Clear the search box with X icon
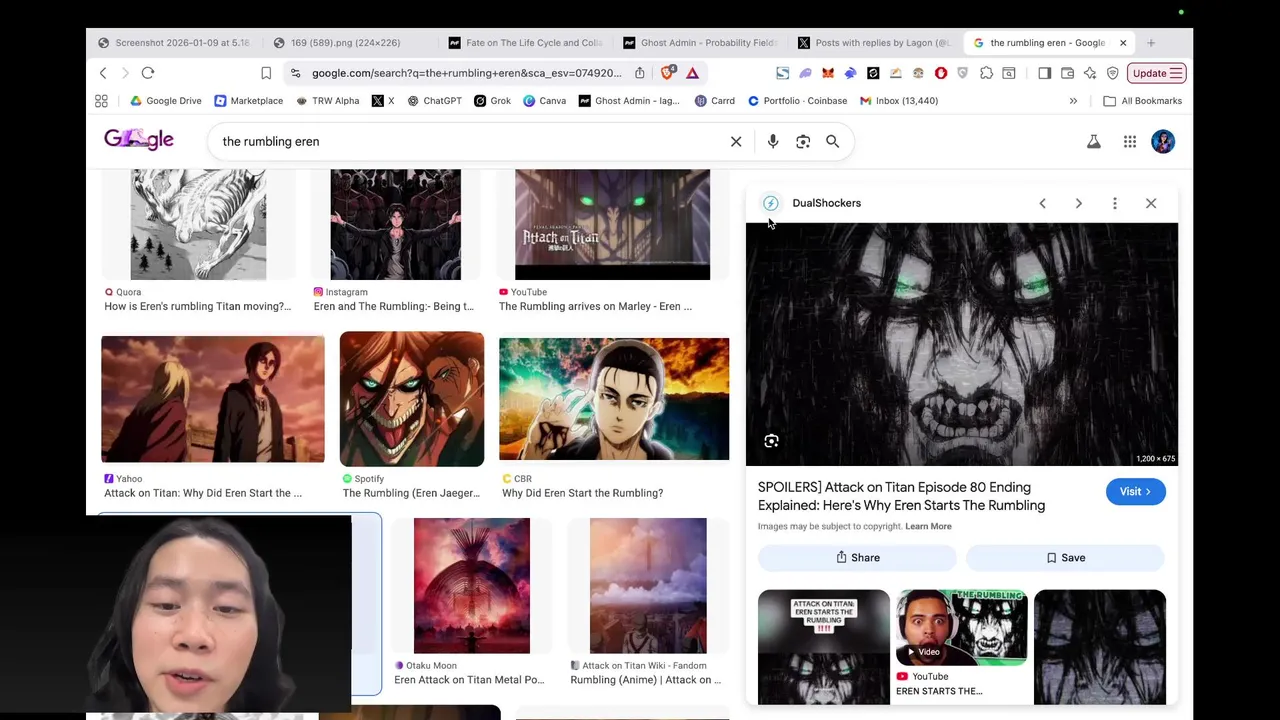Viewport: 1280px width, 720px height. coord(736,142)
